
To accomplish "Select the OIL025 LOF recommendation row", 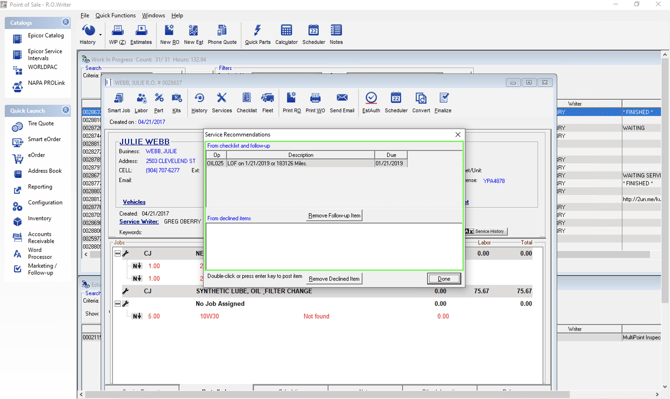I will coord(307,163).
